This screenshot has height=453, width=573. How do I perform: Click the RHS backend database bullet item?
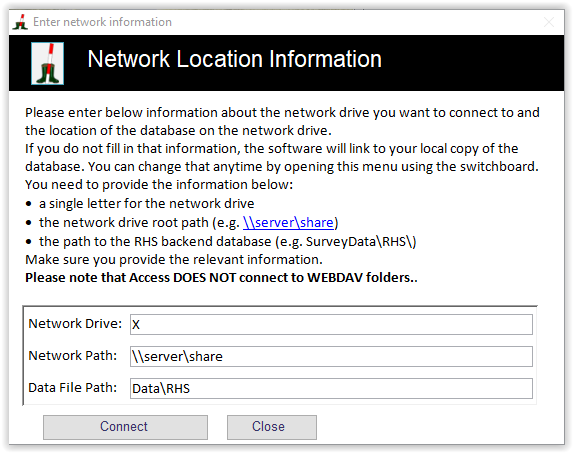click(228, 242)
